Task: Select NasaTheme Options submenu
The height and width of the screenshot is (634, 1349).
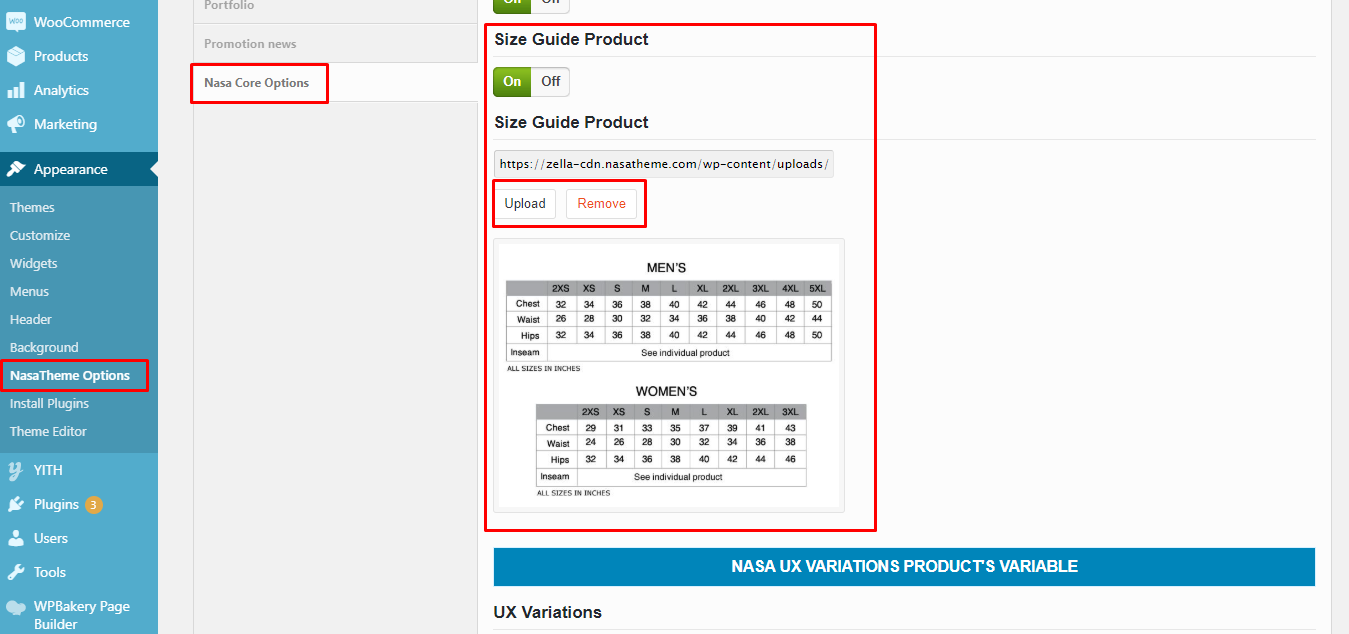Action: pos(70,376)
